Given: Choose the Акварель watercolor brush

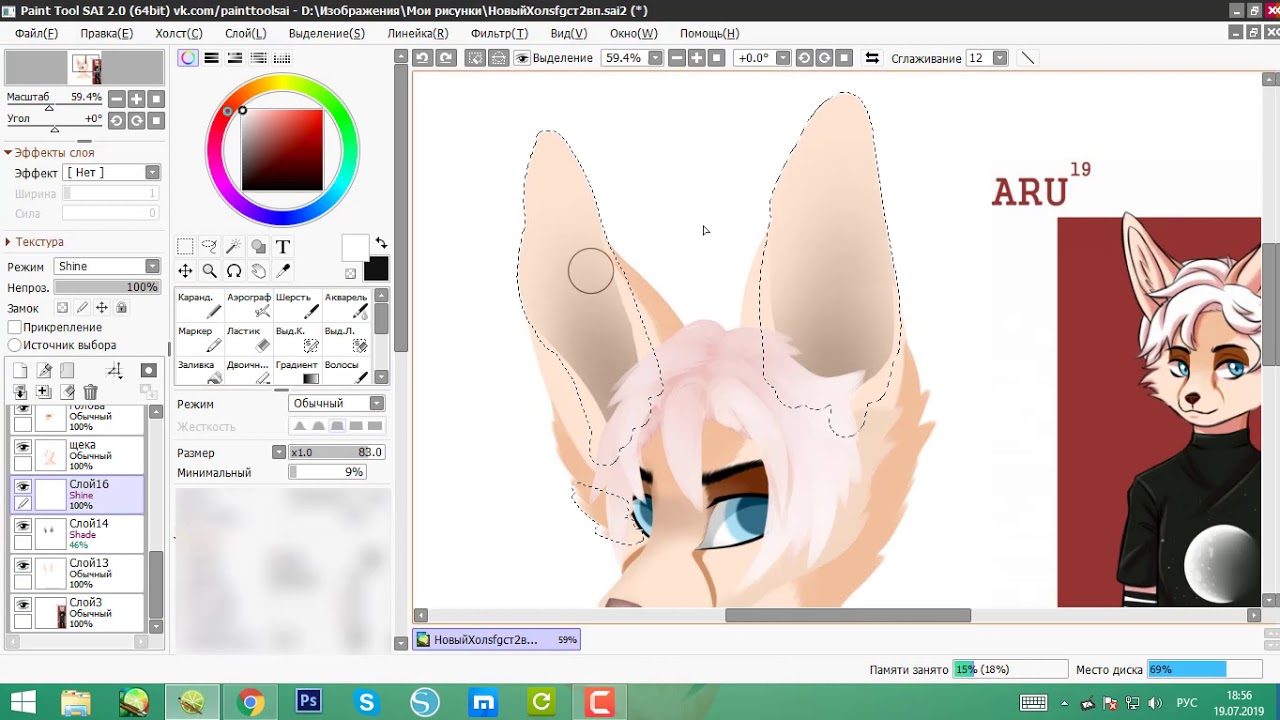Looking at the screenshot, I should tap(346, 305).
